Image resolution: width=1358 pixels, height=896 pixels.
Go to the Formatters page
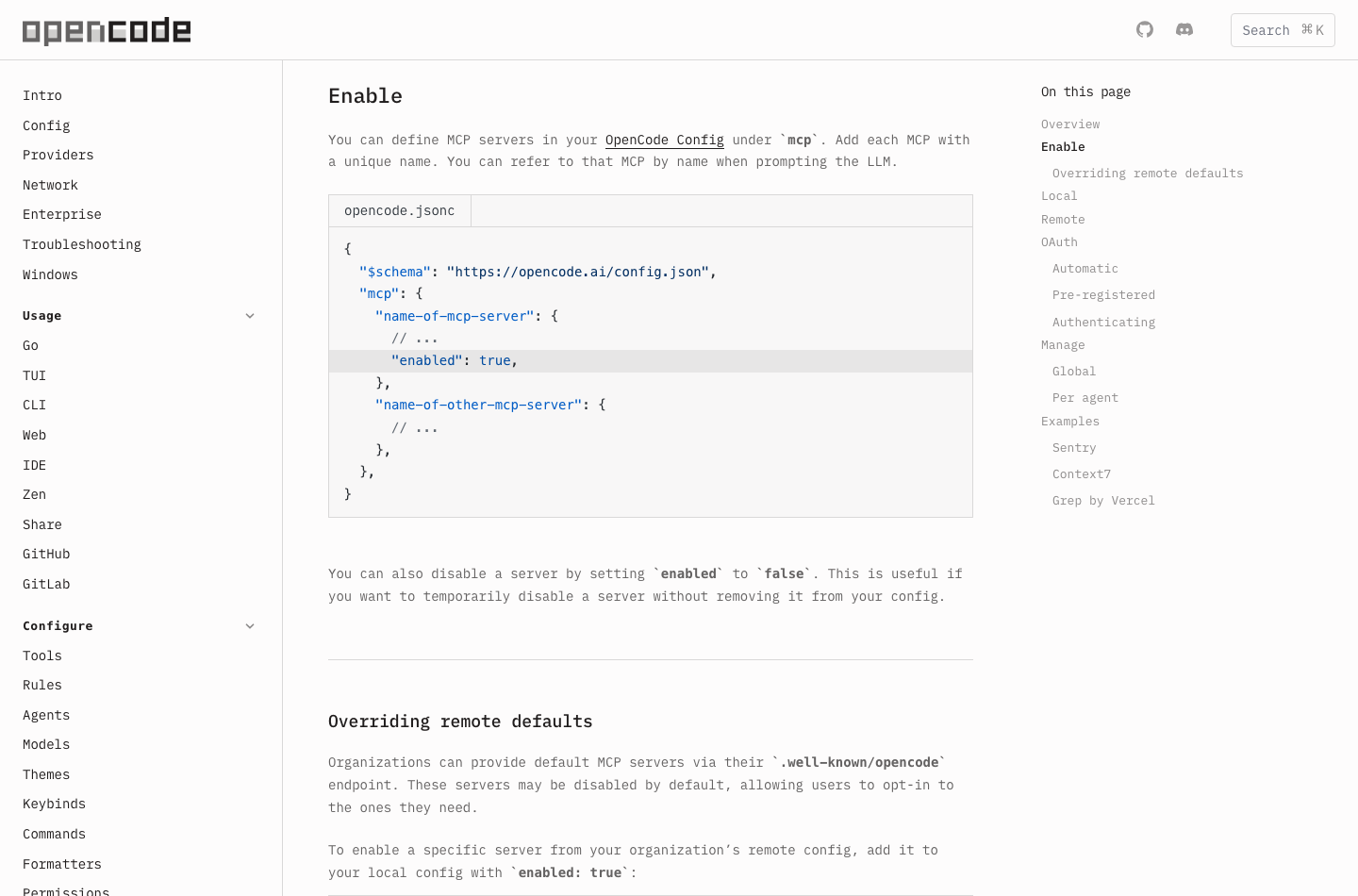click(x=62, y=865)
